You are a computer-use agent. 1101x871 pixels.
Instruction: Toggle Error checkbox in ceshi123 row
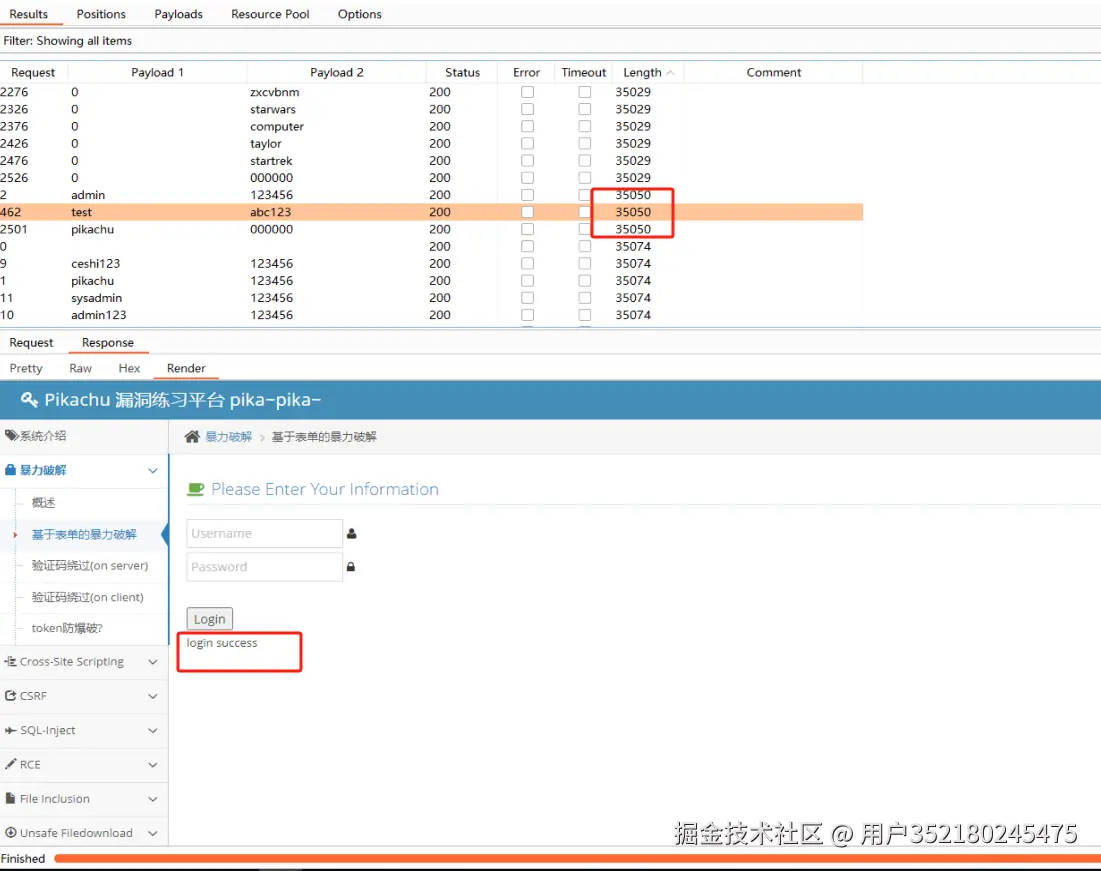coord(527,263)
